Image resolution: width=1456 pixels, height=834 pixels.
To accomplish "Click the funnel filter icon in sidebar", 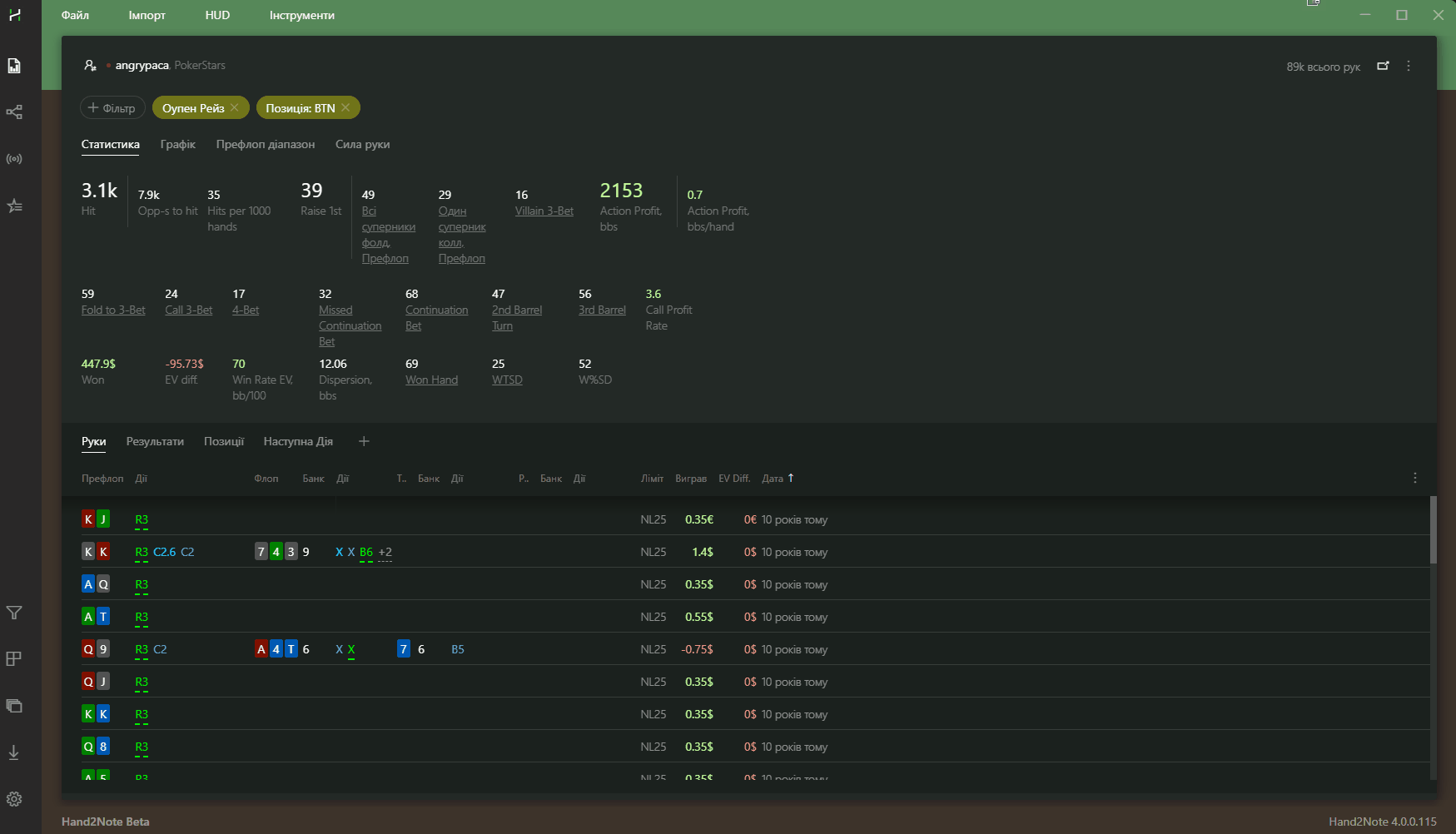I will tap(14, 613).
